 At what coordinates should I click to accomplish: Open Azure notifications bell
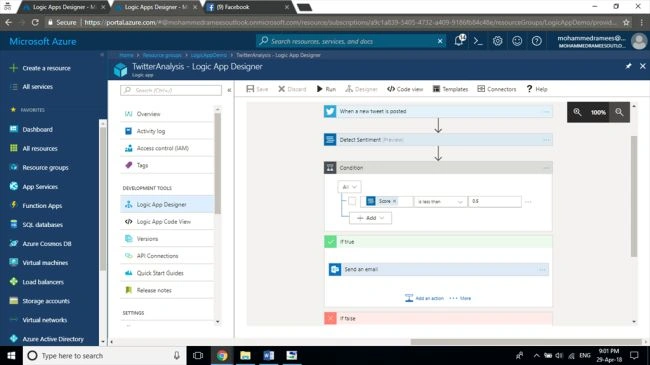click(x=459, y=41)
